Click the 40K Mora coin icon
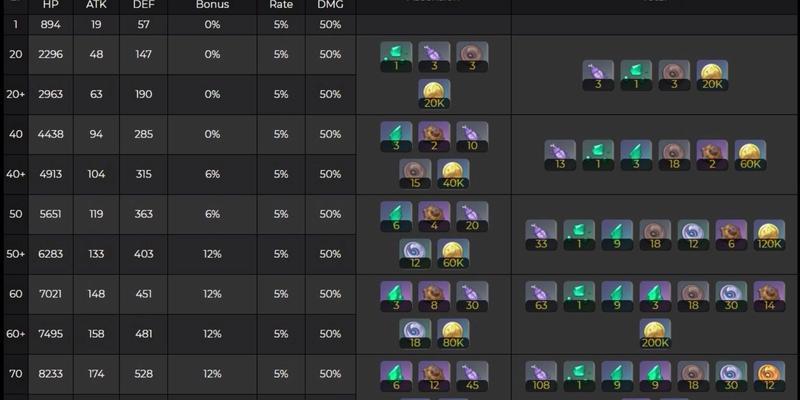Viewport: 800px width, 400px height. (453, 174)
